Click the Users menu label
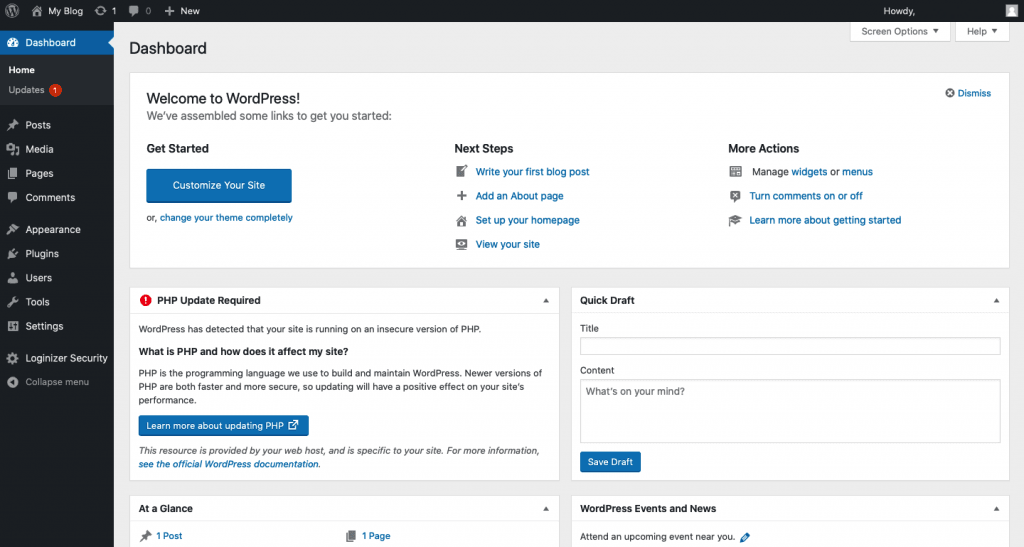Image resolution: width=1024 pixels, height=547 pixels. (x=39, y=277)
